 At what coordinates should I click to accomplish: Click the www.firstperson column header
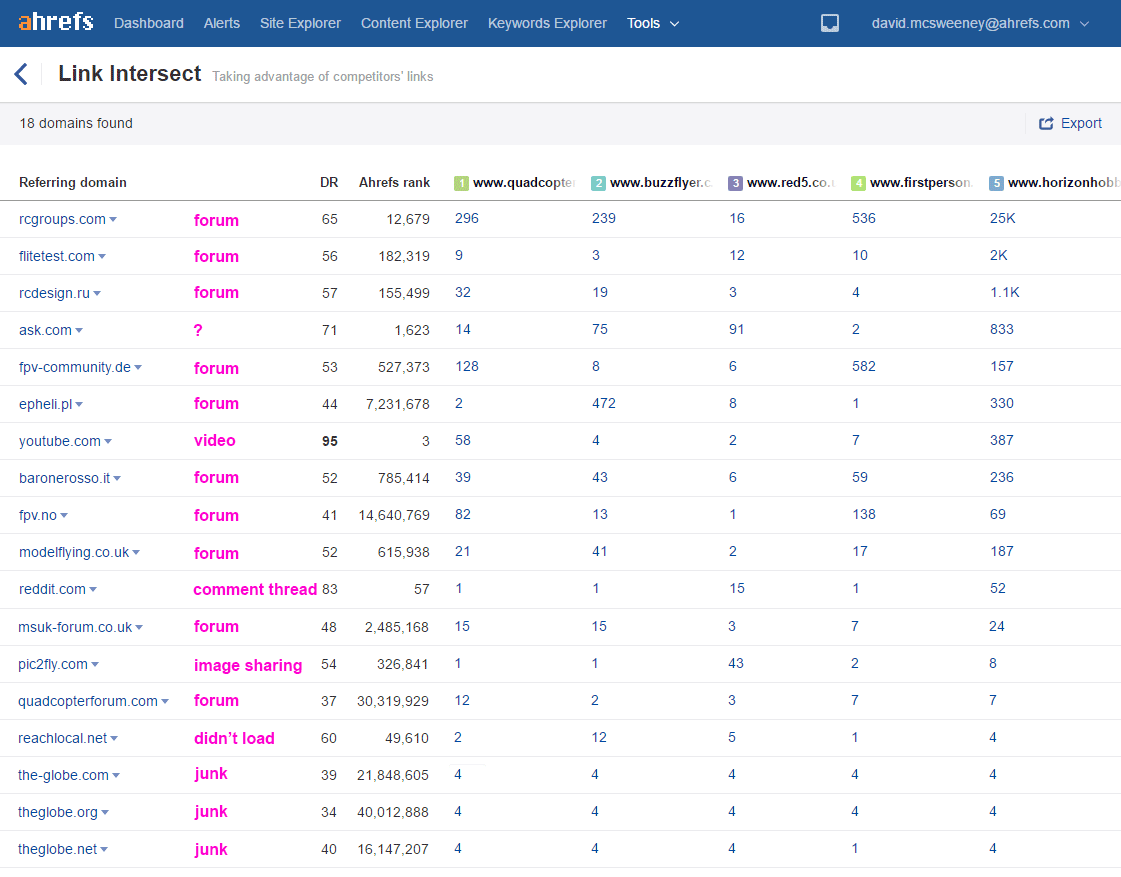click(x=922, y=183)
